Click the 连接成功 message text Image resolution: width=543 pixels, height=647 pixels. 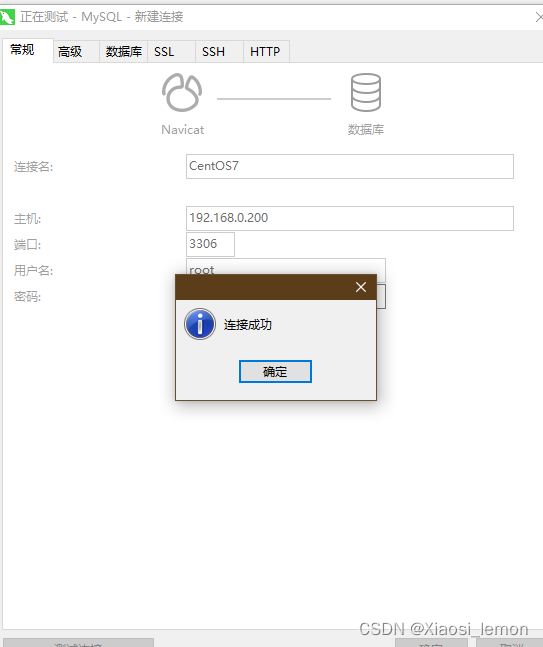[x=248, y=325]
